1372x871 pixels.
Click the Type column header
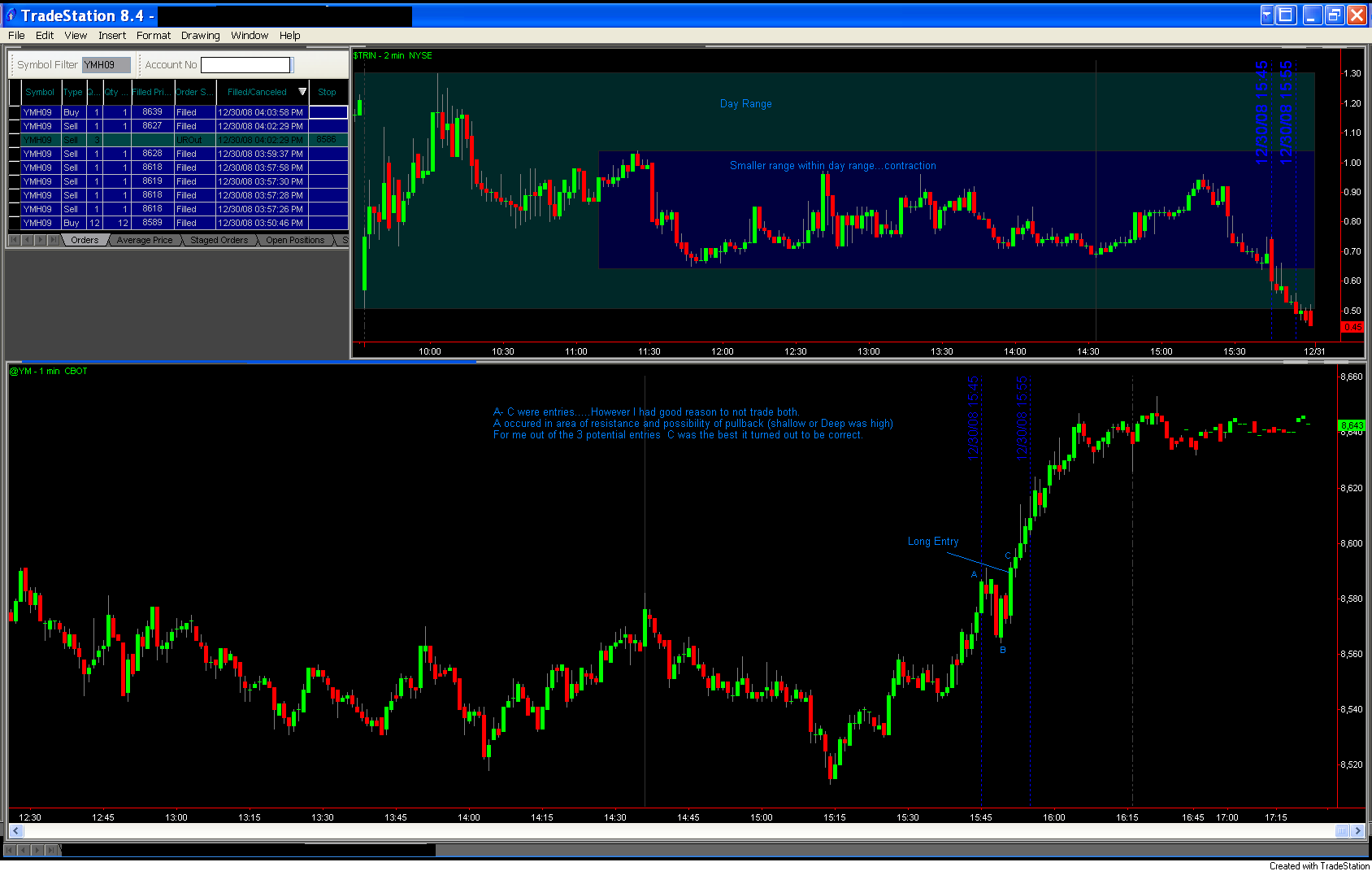(73, 92)
